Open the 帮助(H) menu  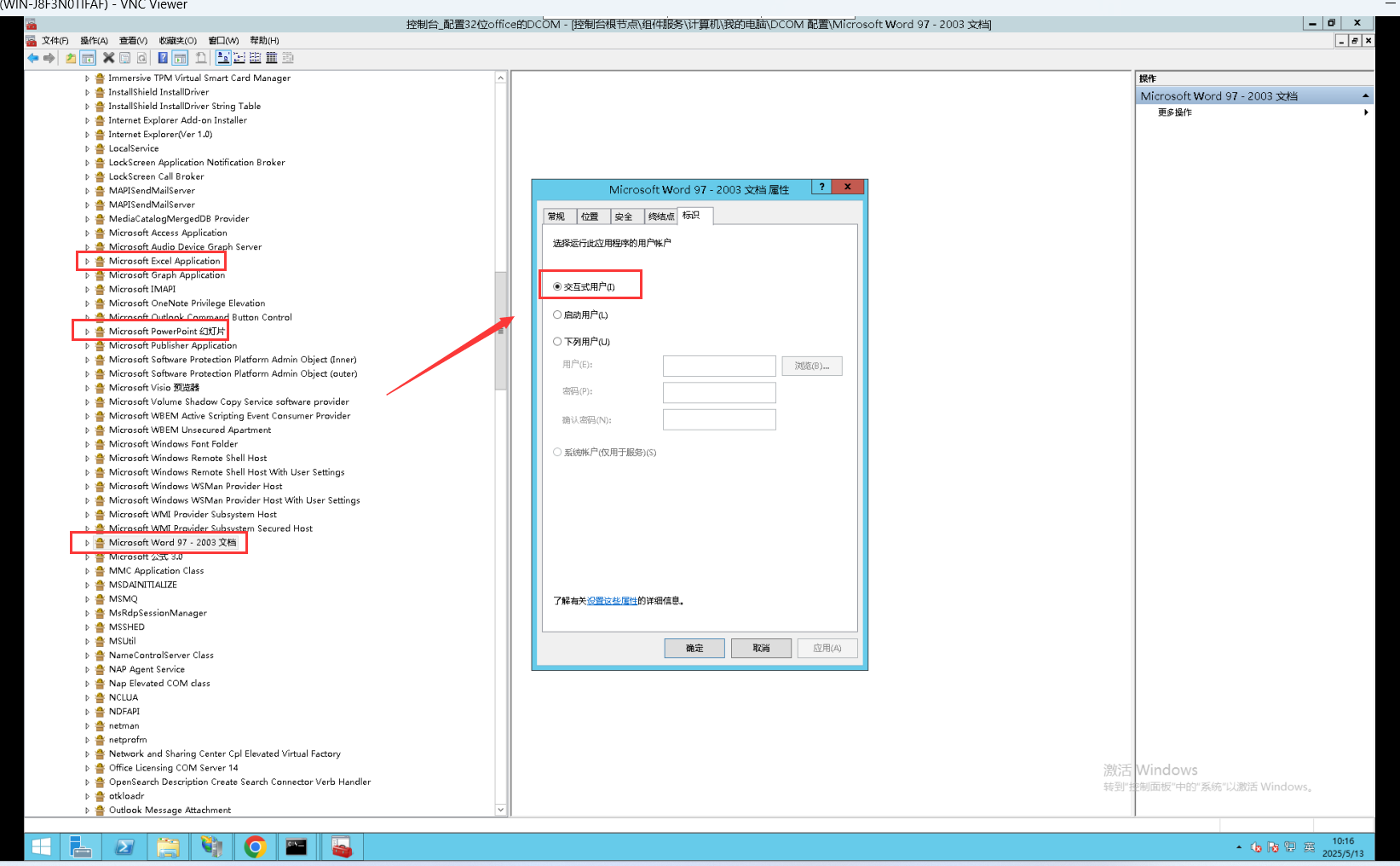tap(264, 41)
